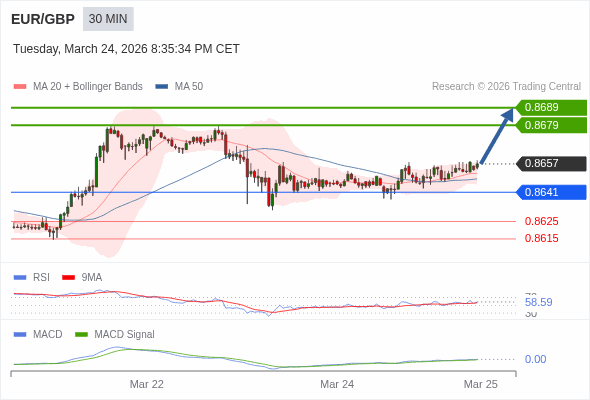Click the chart timestamp starting 'Tuesday, March 24'
Viewport: 590px width, 400px height.
[126, 49]
